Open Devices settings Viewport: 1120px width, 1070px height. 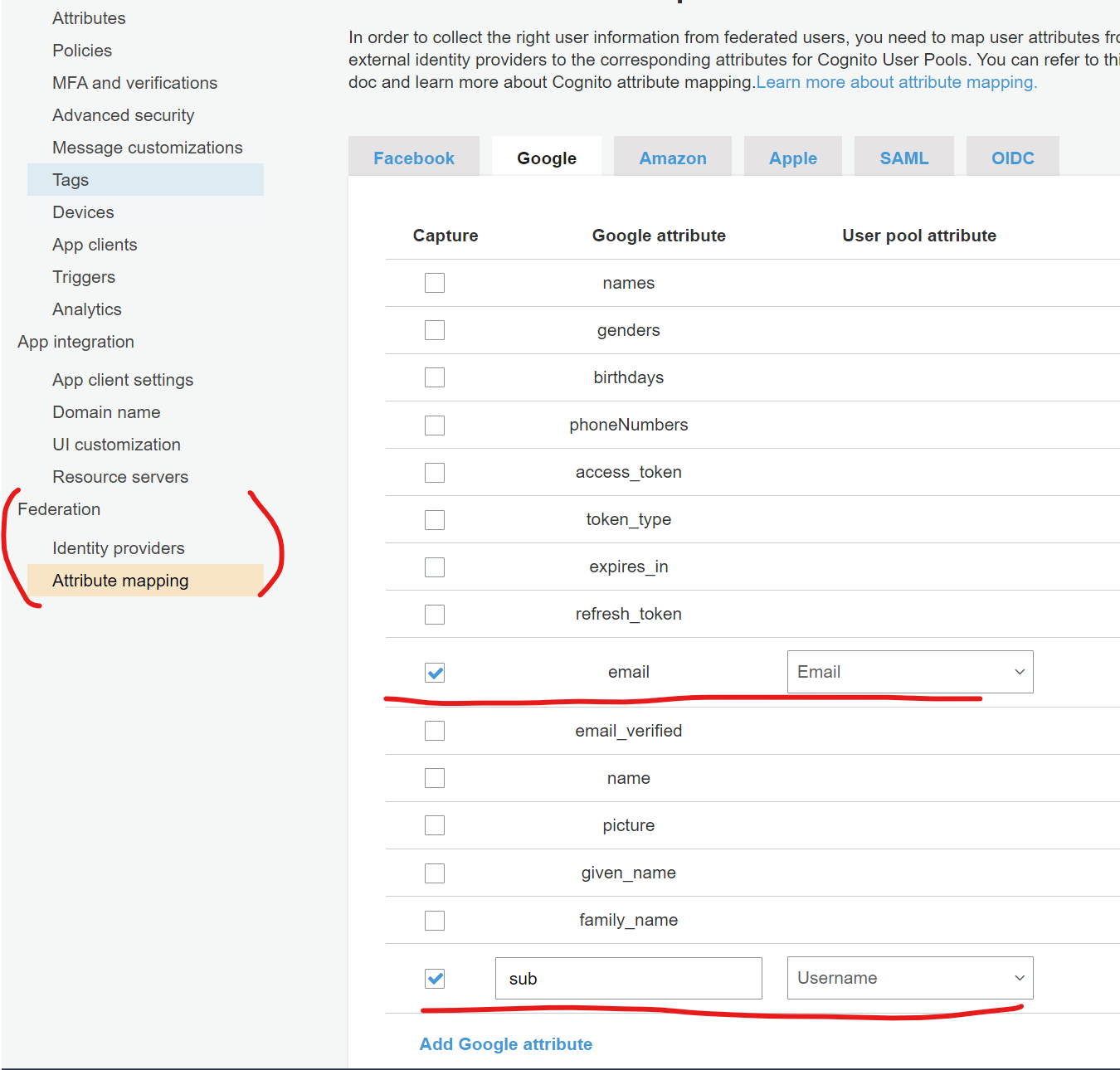click(83, 212)
